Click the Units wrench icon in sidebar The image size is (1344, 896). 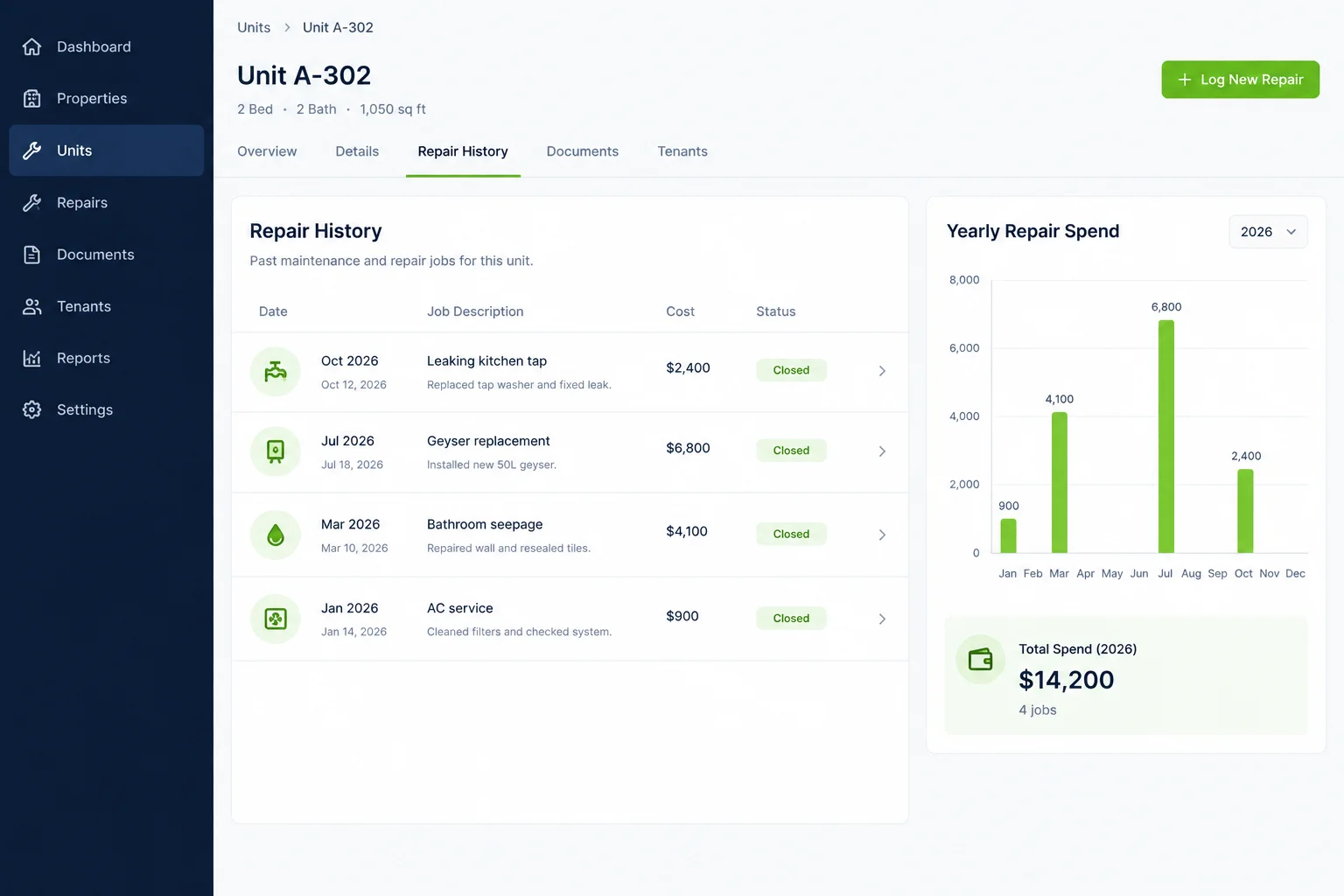[x=32, y=150]
